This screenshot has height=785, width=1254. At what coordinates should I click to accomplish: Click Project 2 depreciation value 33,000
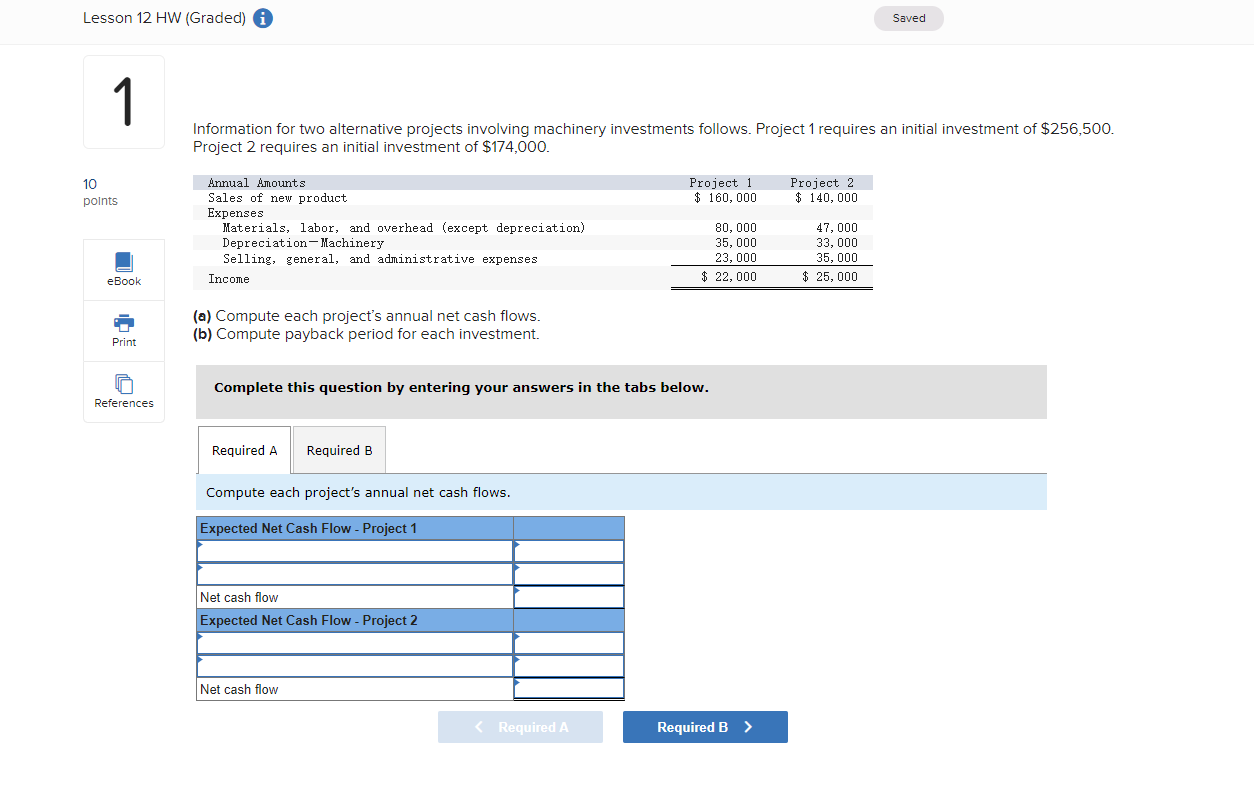pyautogui.click(x=837, y=243)
